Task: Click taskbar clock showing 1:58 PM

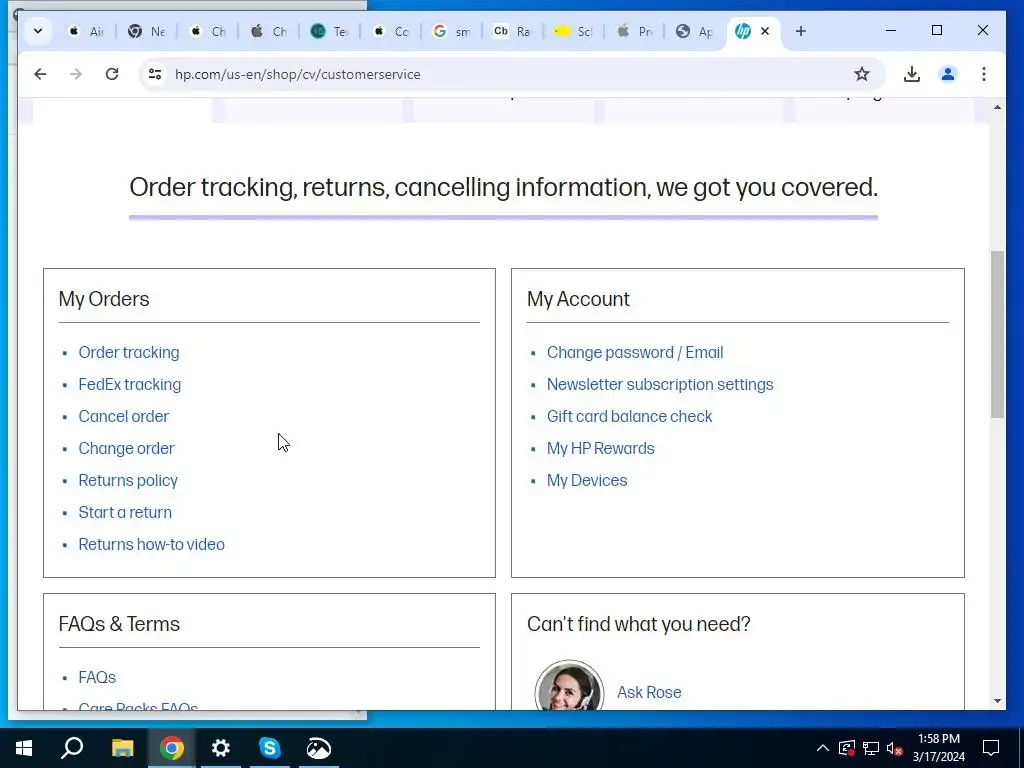Action: point(938,748)
